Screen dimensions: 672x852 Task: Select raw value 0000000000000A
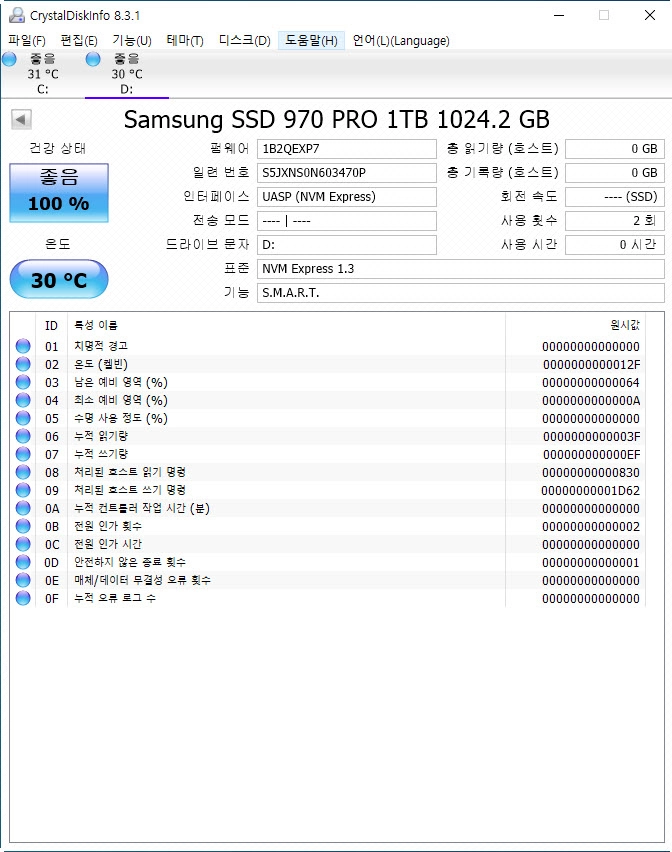click(x=591, y=400)
